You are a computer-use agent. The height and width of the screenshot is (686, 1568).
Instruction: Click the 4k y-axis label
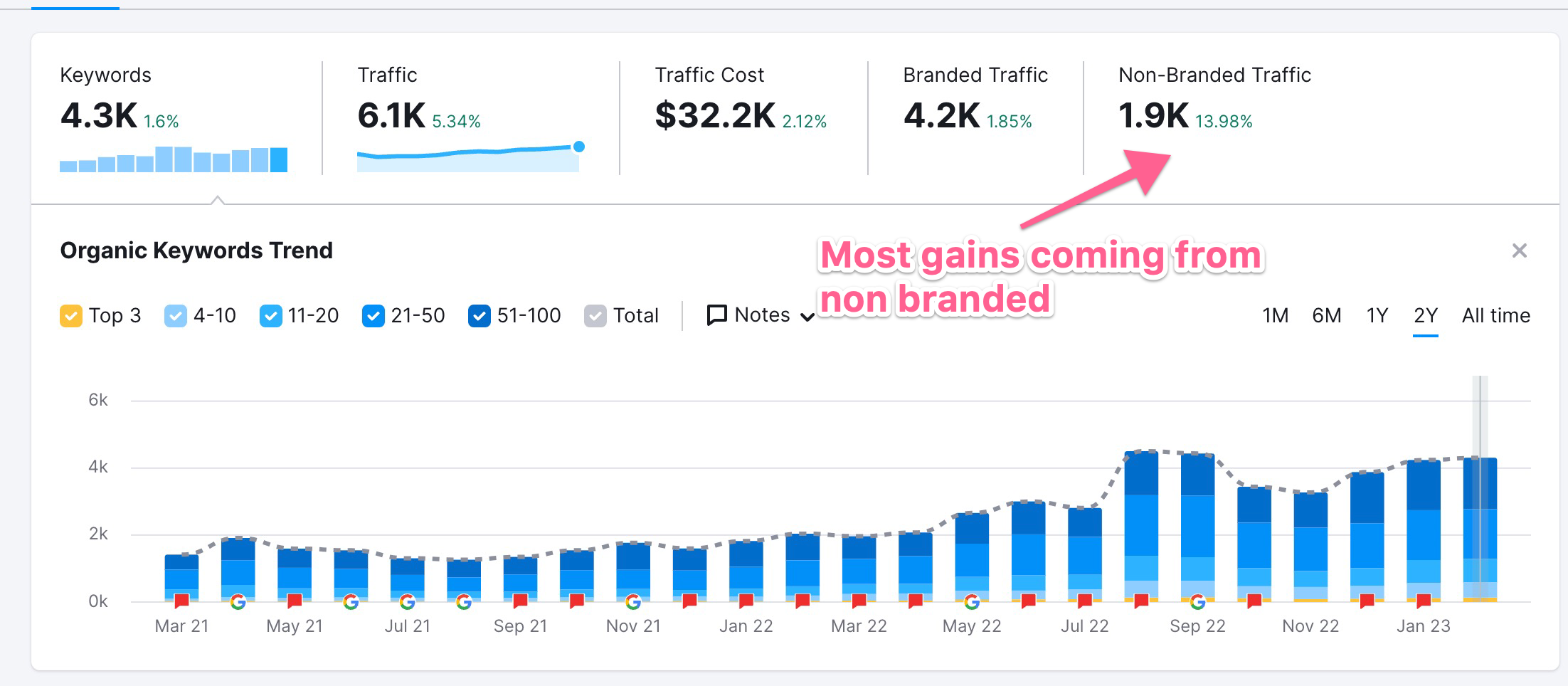tap(98, 467)
